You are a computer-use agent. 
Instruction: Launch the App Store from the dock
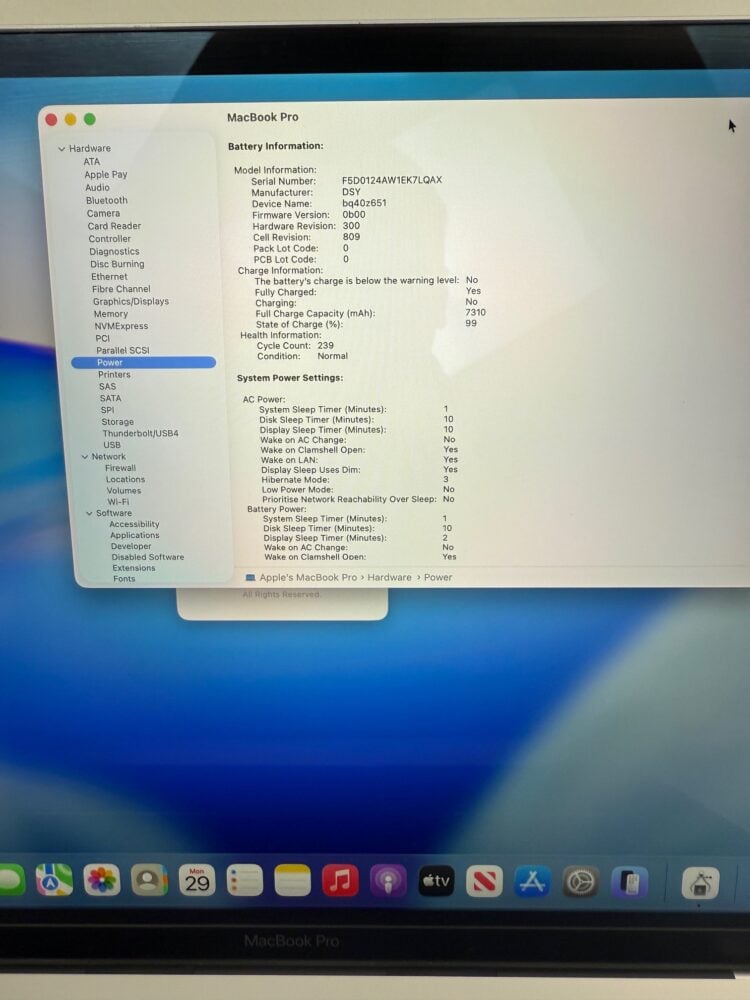point(533,881)
